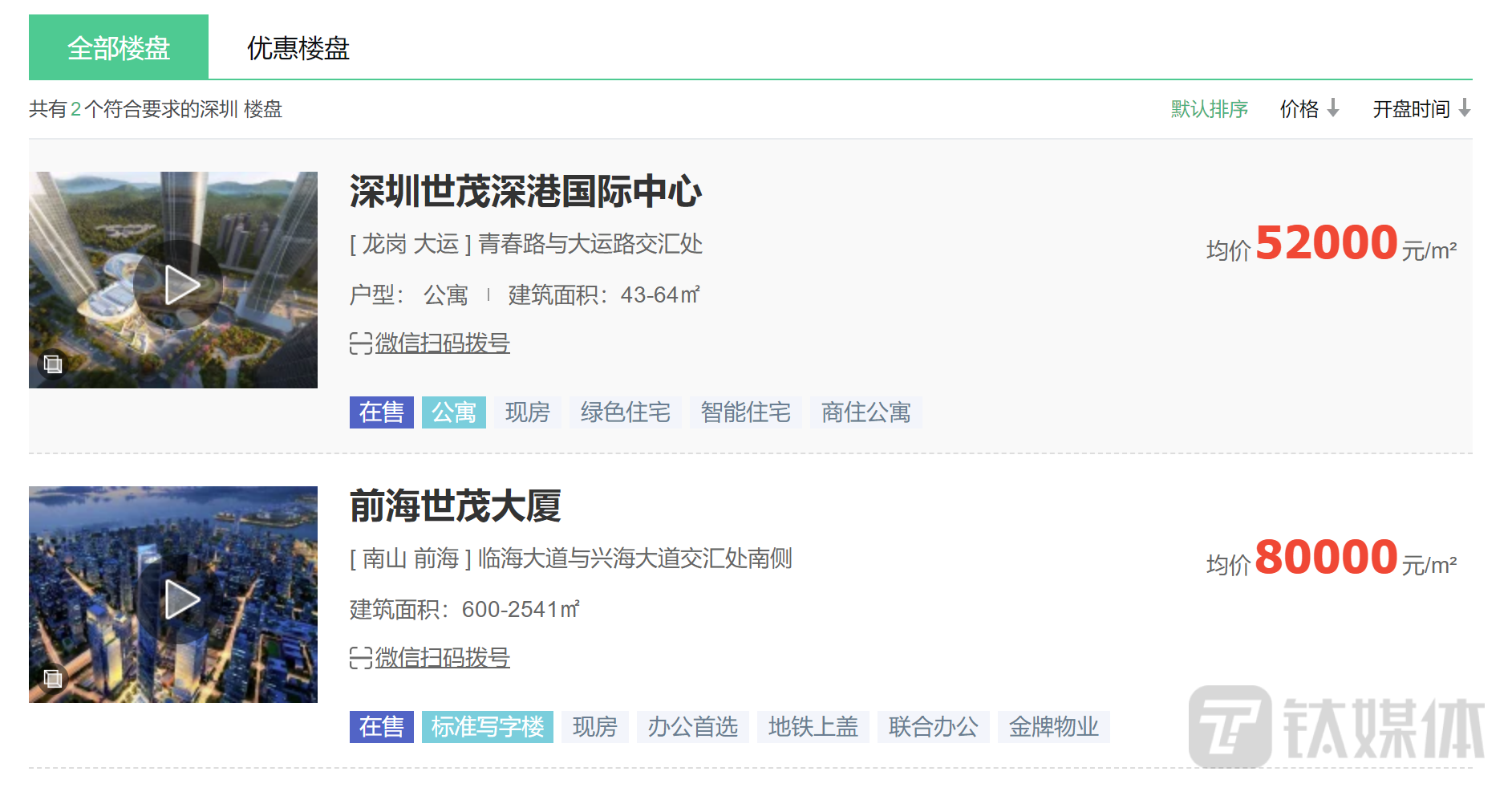Click the 商住公寓 tag
Screen dimensions: 1512x796
tap(866, 412)
